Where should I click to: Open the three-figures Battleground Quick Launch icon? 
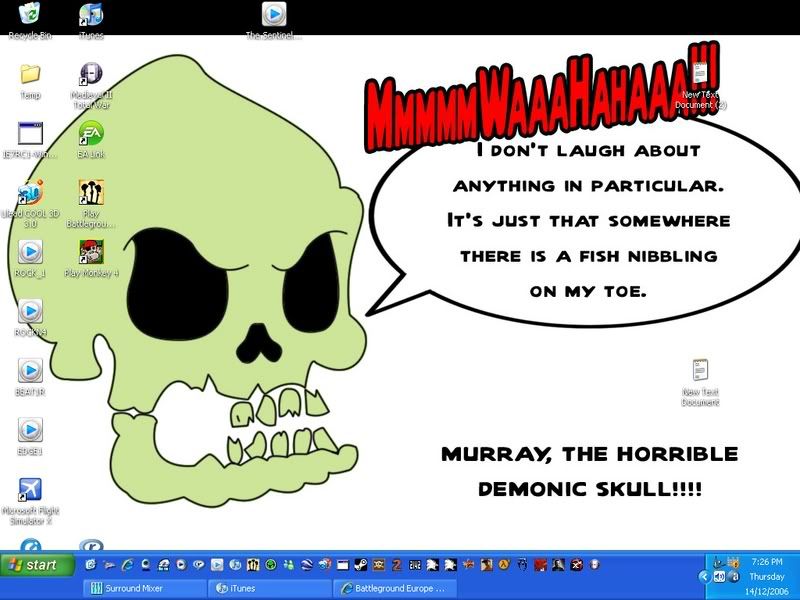pos(253,564)
